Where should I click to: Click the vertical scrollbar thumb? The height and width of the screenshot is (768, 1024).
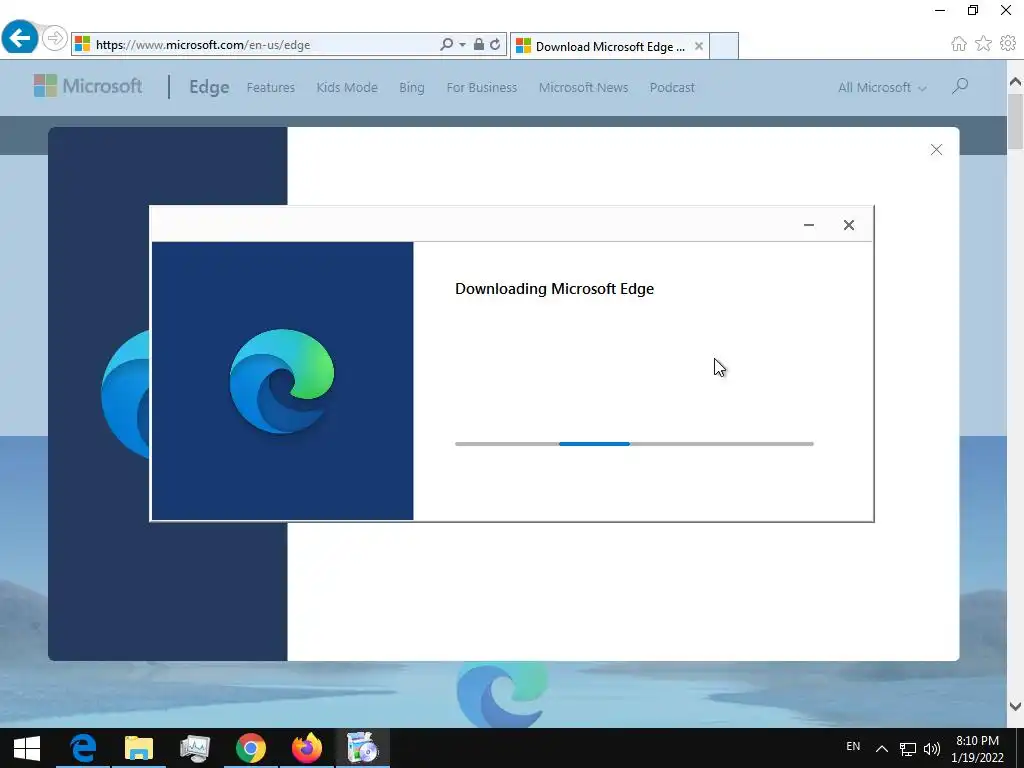(x=1015, y=121)
